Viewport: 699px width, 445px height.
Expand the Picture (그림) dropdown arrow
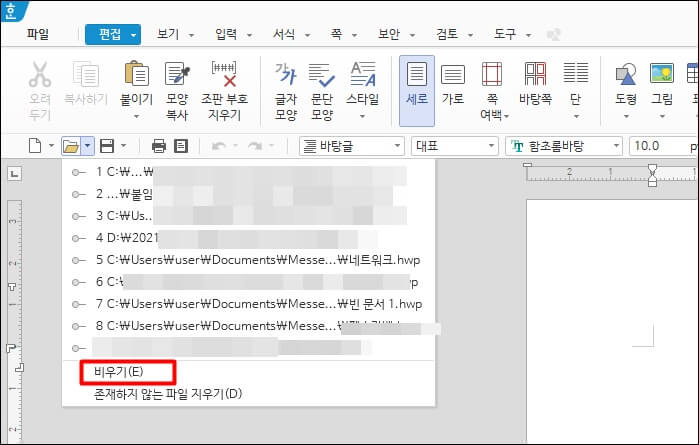point(662,117)
